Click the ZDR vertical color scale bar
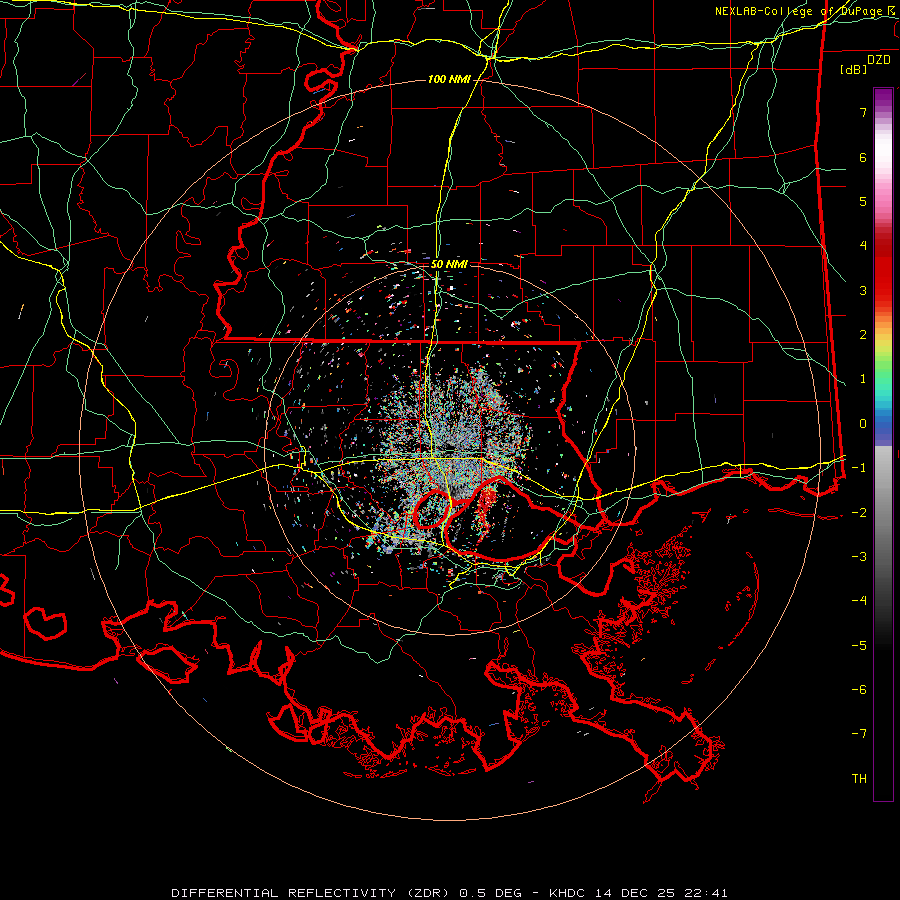 [x=883, y=444]
